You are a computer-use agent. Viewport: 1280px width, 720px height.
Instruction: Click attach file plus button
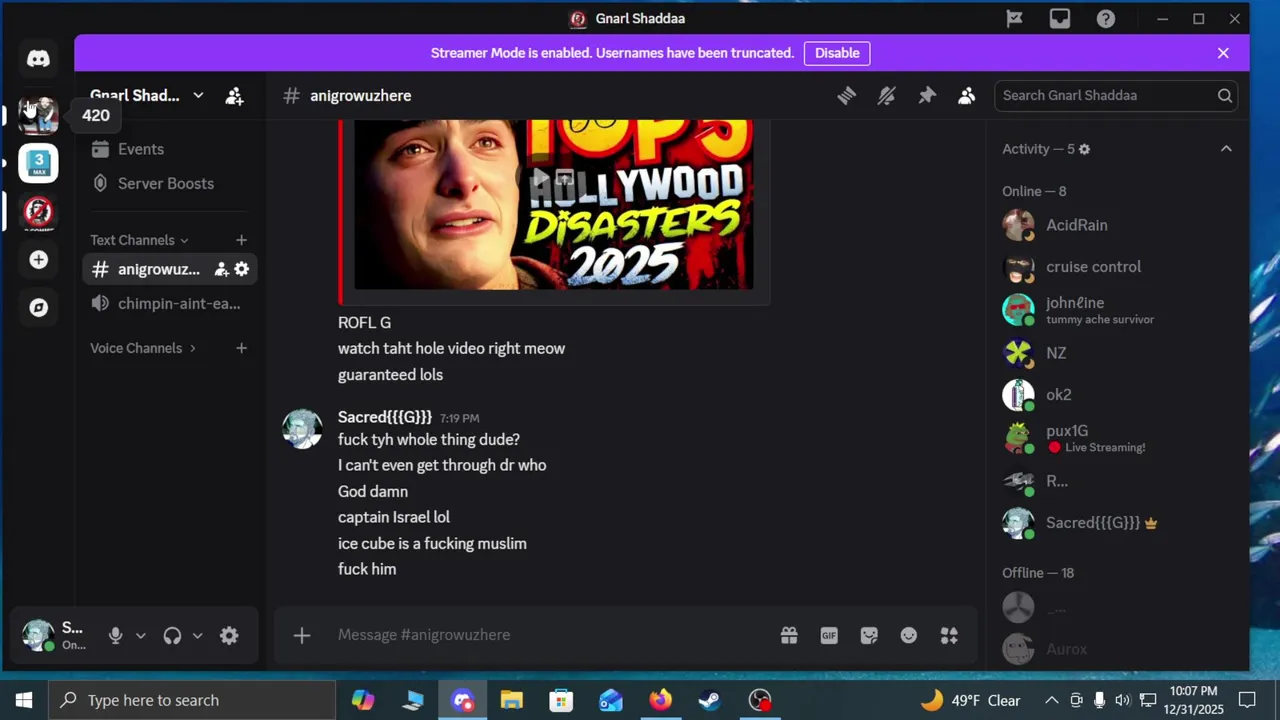coord(302,635)
